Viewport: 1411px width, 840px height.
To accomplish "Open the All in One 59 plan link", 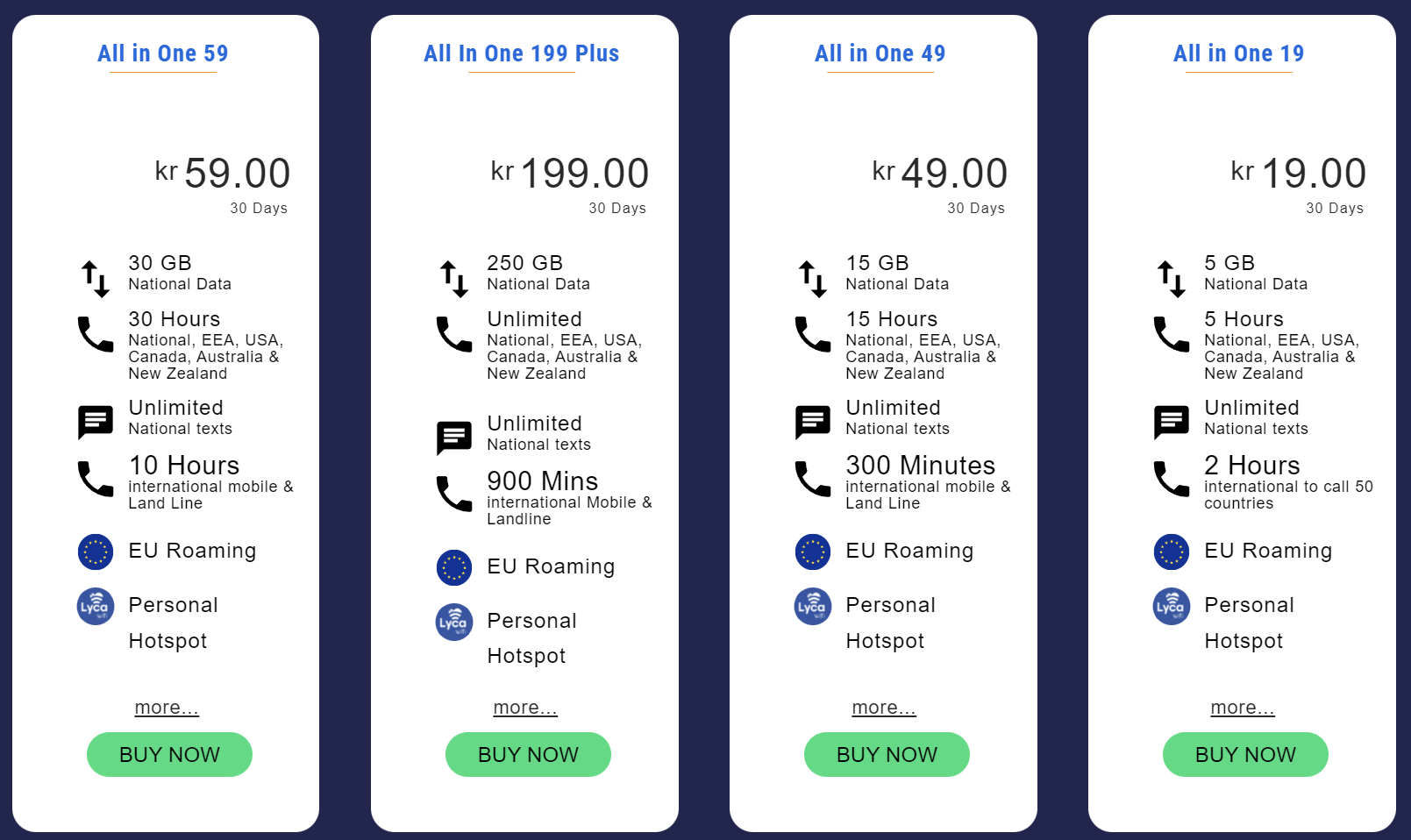I will 162,53.
